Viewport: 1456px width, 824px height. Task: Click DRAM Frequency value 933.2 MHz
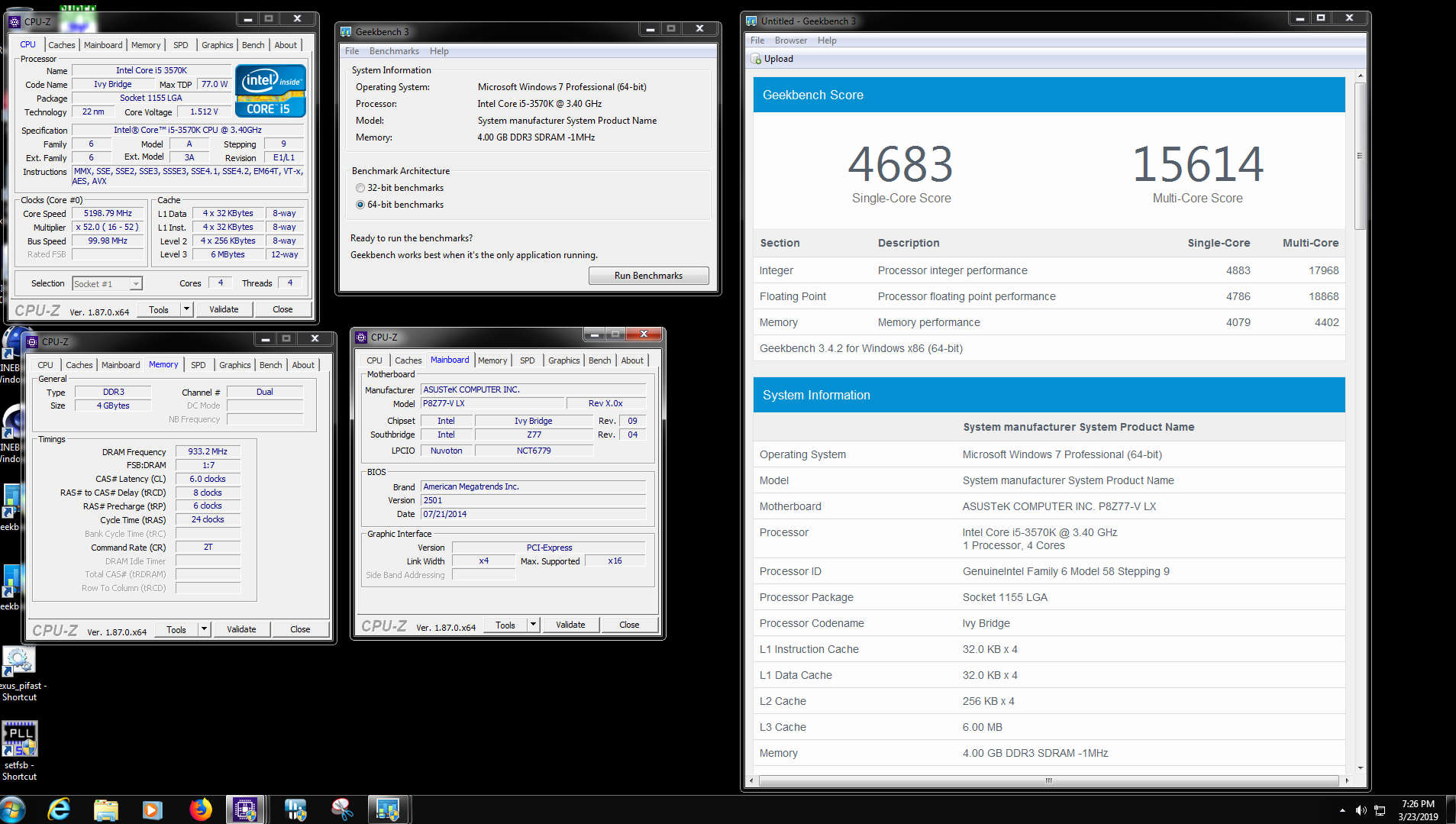(208, 451)
